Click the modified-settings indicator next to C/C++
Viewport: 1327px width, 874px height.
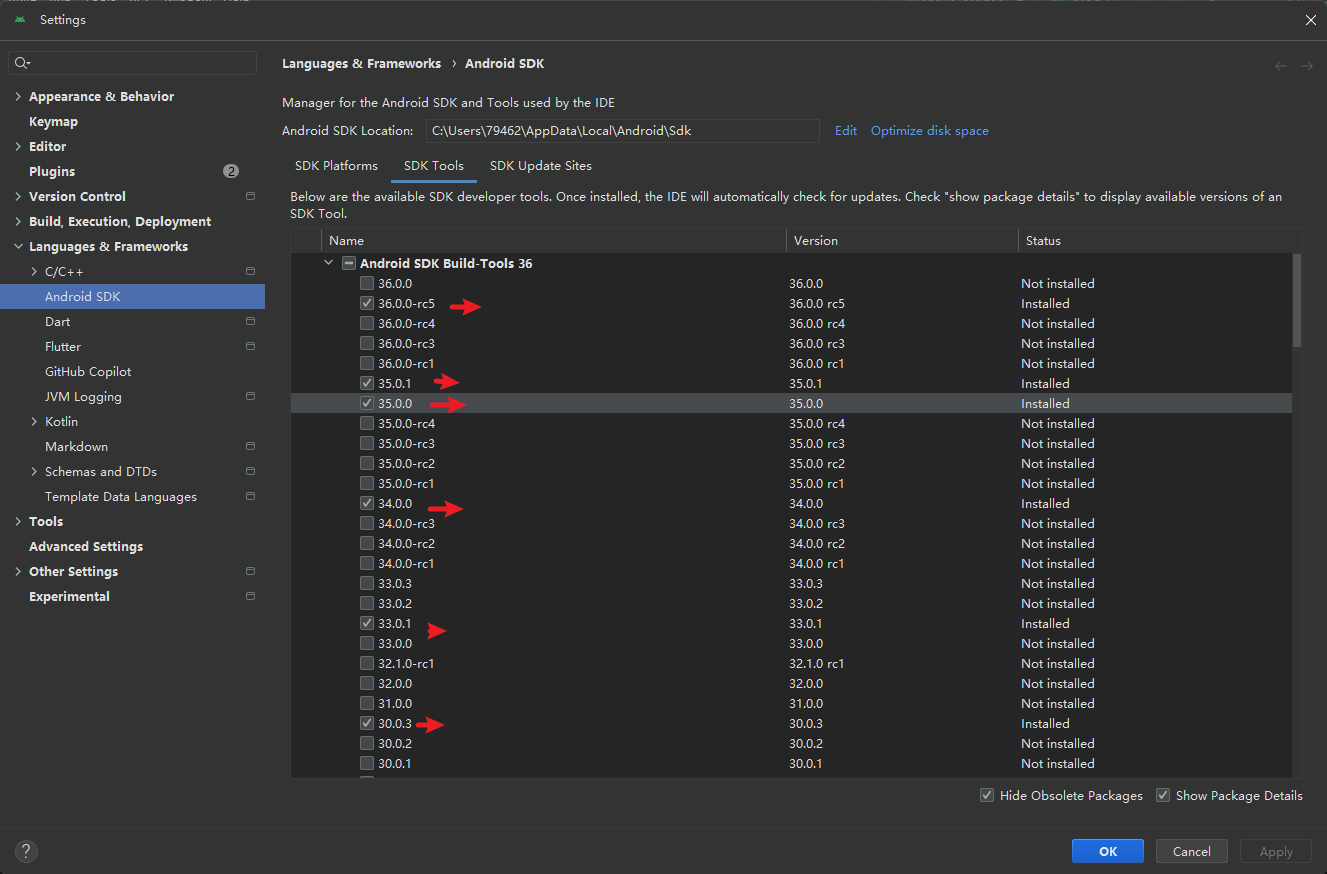(x=249, y=271)
